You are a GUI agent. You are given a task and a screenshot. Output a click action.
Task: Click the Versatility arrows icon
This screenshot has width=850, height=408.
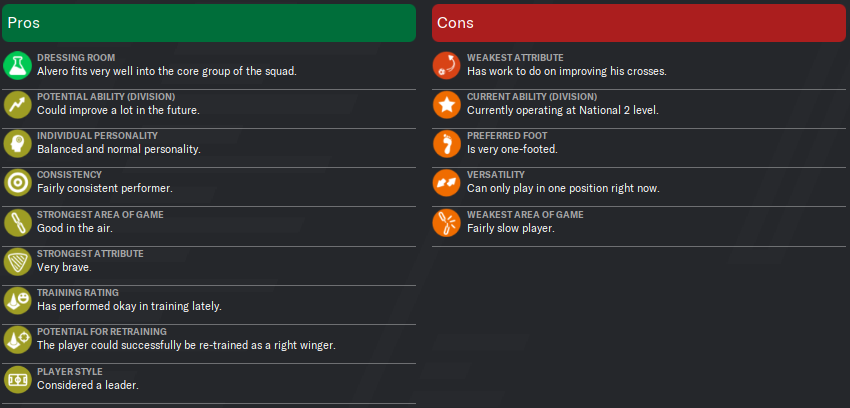click(x=447, y=182)
